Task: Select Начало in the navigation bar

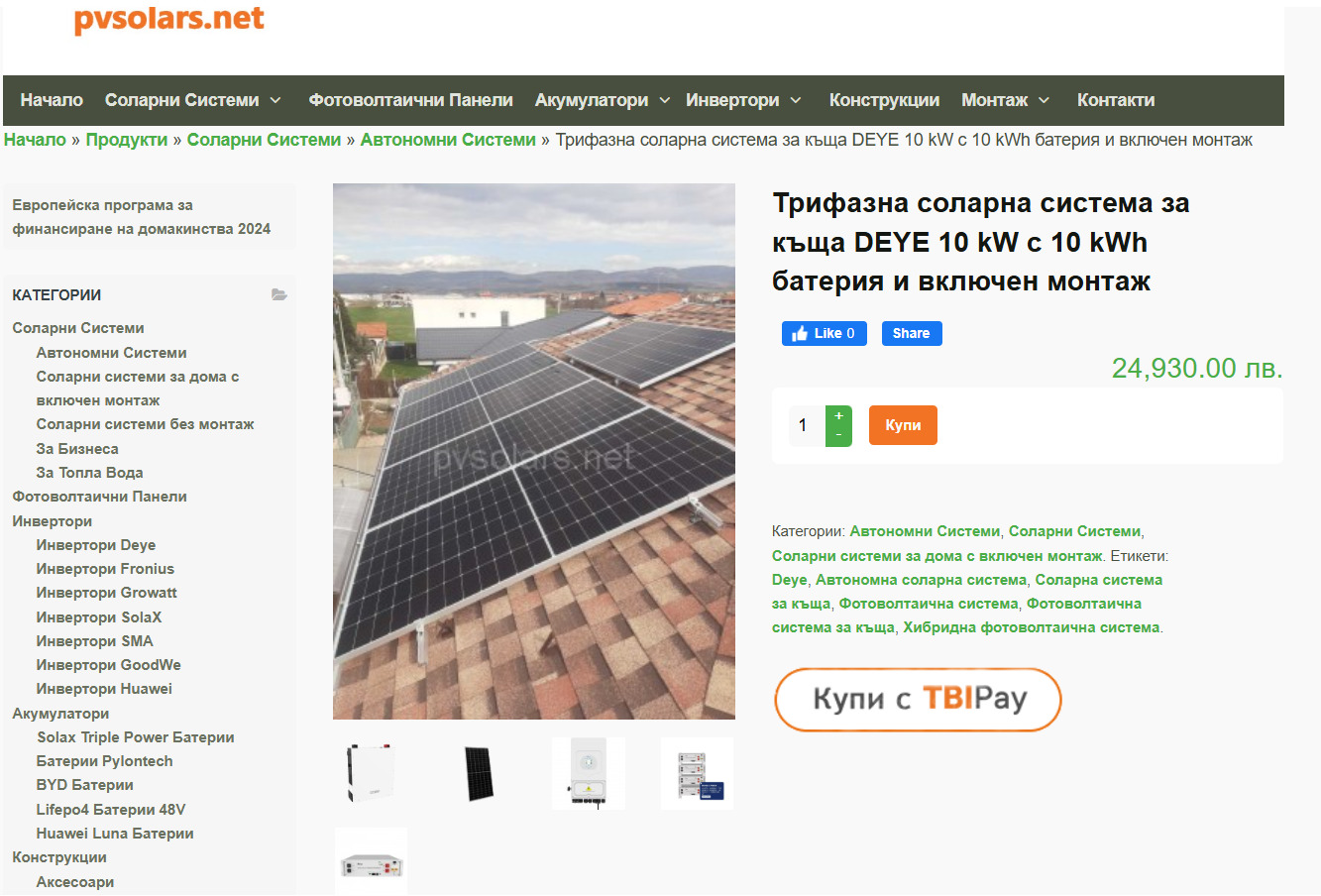Action: coord(51,99)
